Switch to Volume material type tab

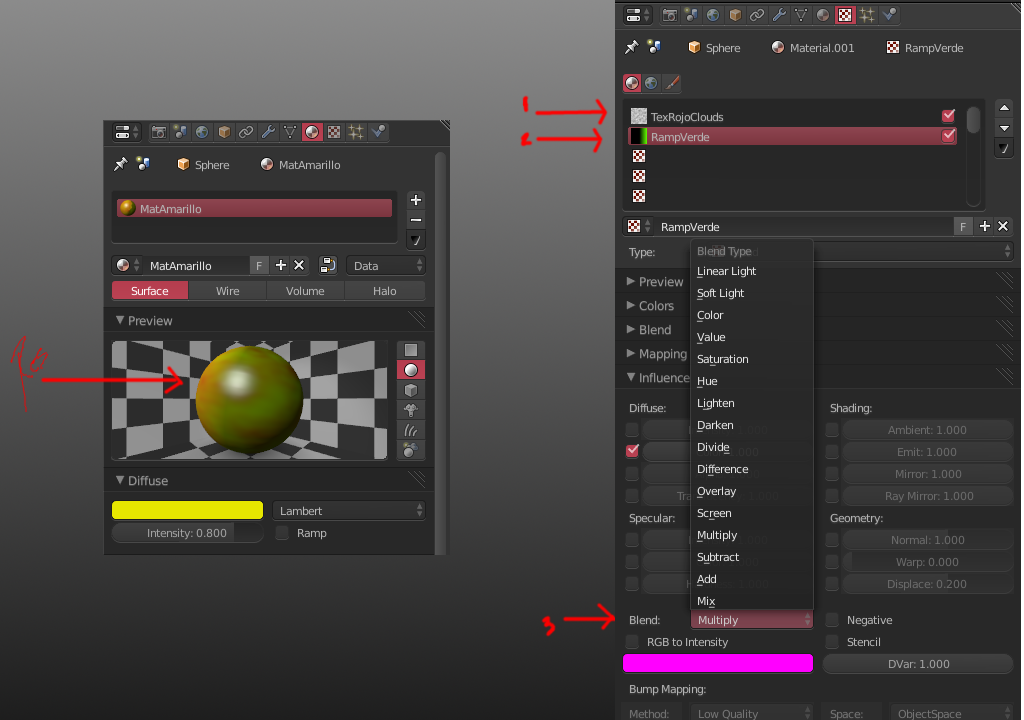[305, 291]
